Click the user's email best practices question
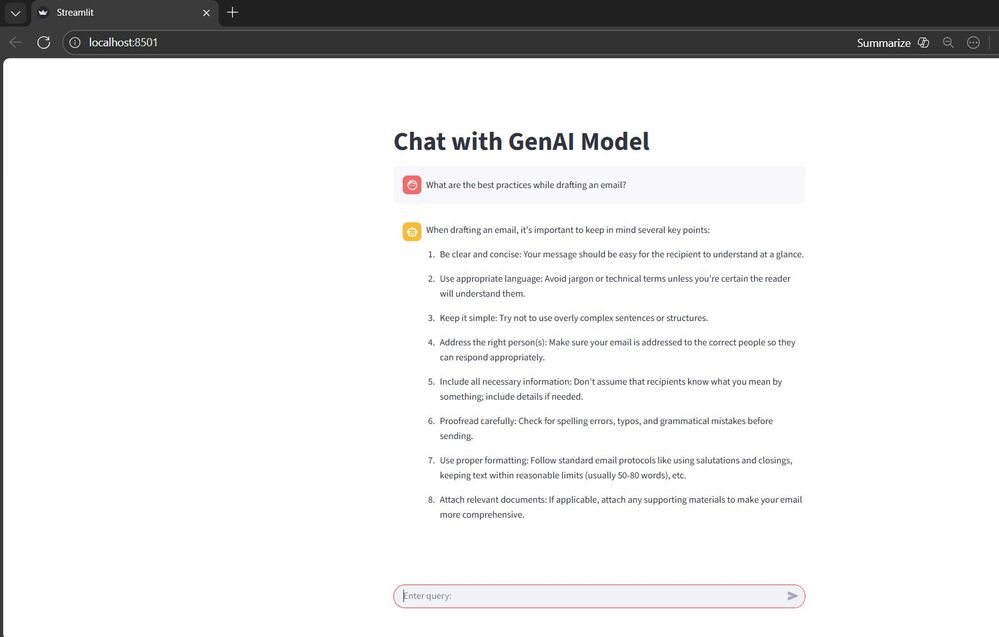Image resolution: width=999 pixels, height=637 pixels. (526, 185)
